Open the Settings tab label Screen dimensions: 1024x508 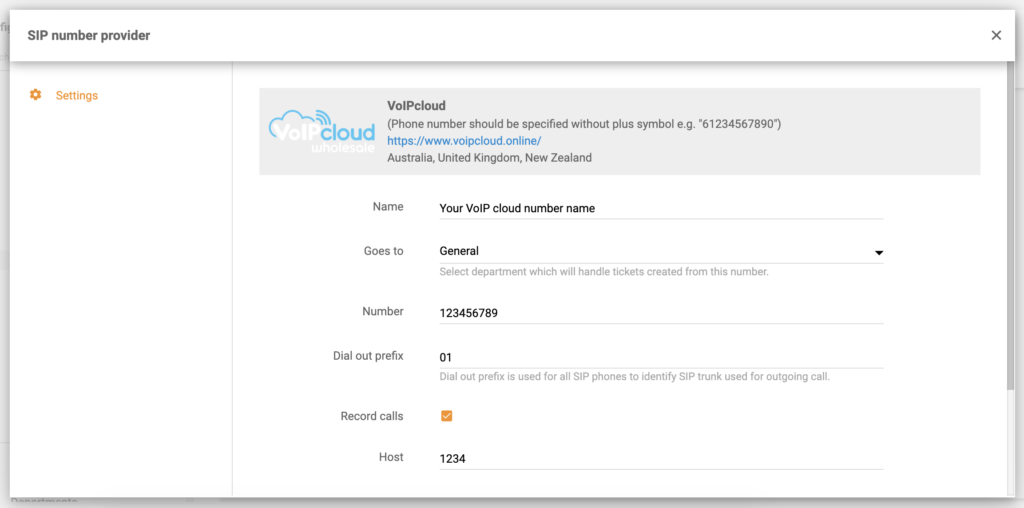point(77,96)
